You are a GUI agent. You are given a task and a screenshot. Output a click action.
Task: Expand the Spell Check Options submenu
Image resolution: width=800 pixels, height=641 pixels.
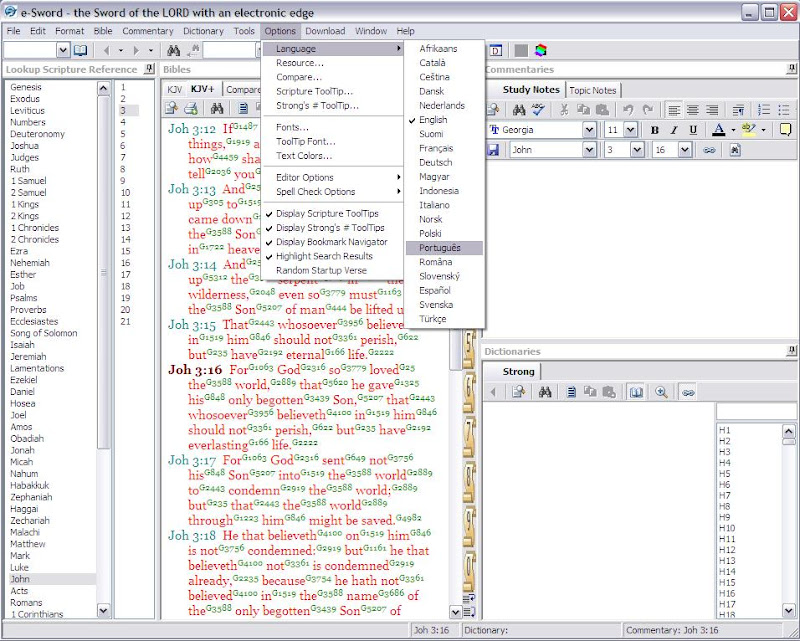coord(332,192)
